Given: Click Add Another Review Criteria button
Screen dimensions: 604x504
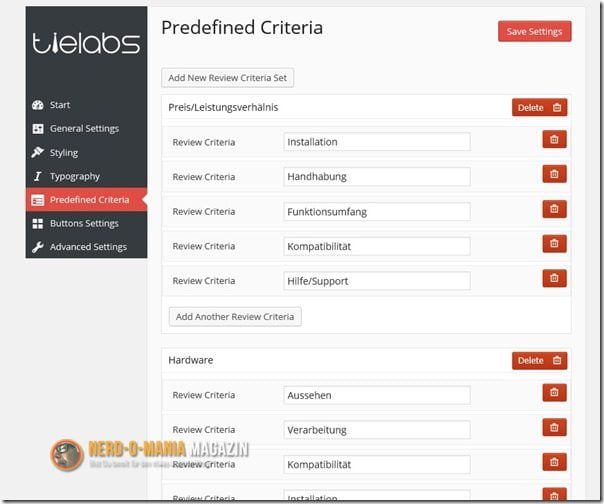Looking at the screenshot, I should pyautogui.click(x=235, y=316).
